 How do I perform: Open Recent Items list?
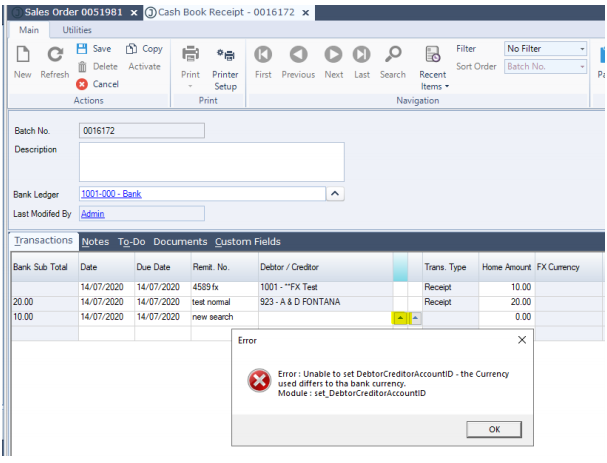click(x=433, y=69)
